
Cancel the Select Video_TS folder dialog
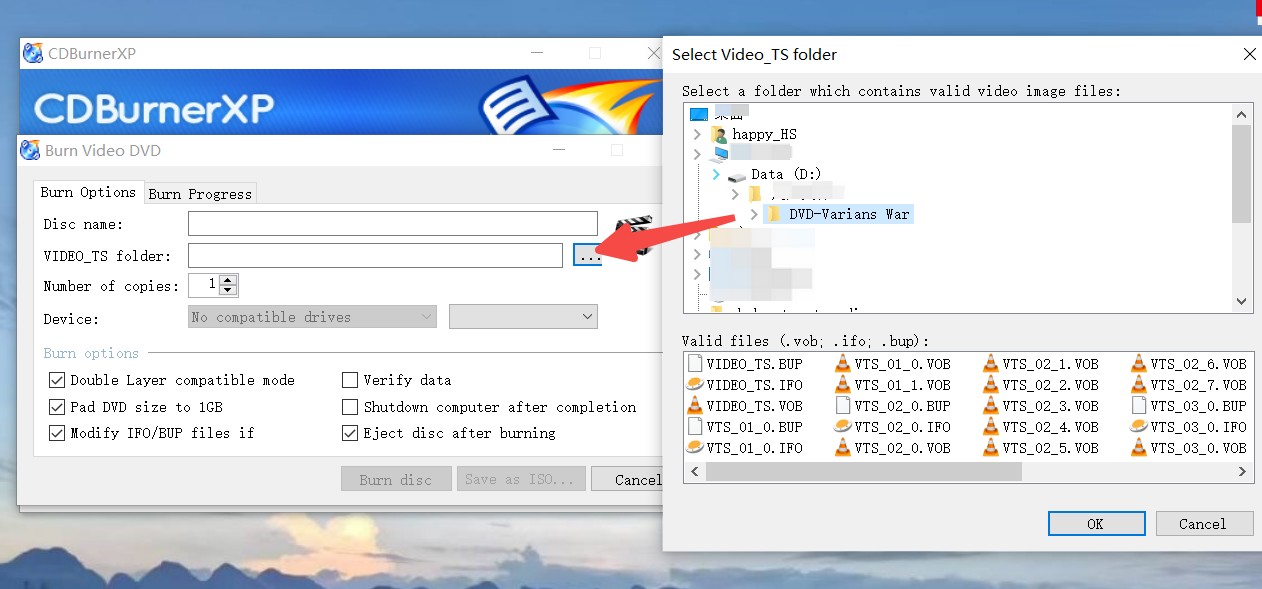pyautogui.click(x=1203, y=523)
